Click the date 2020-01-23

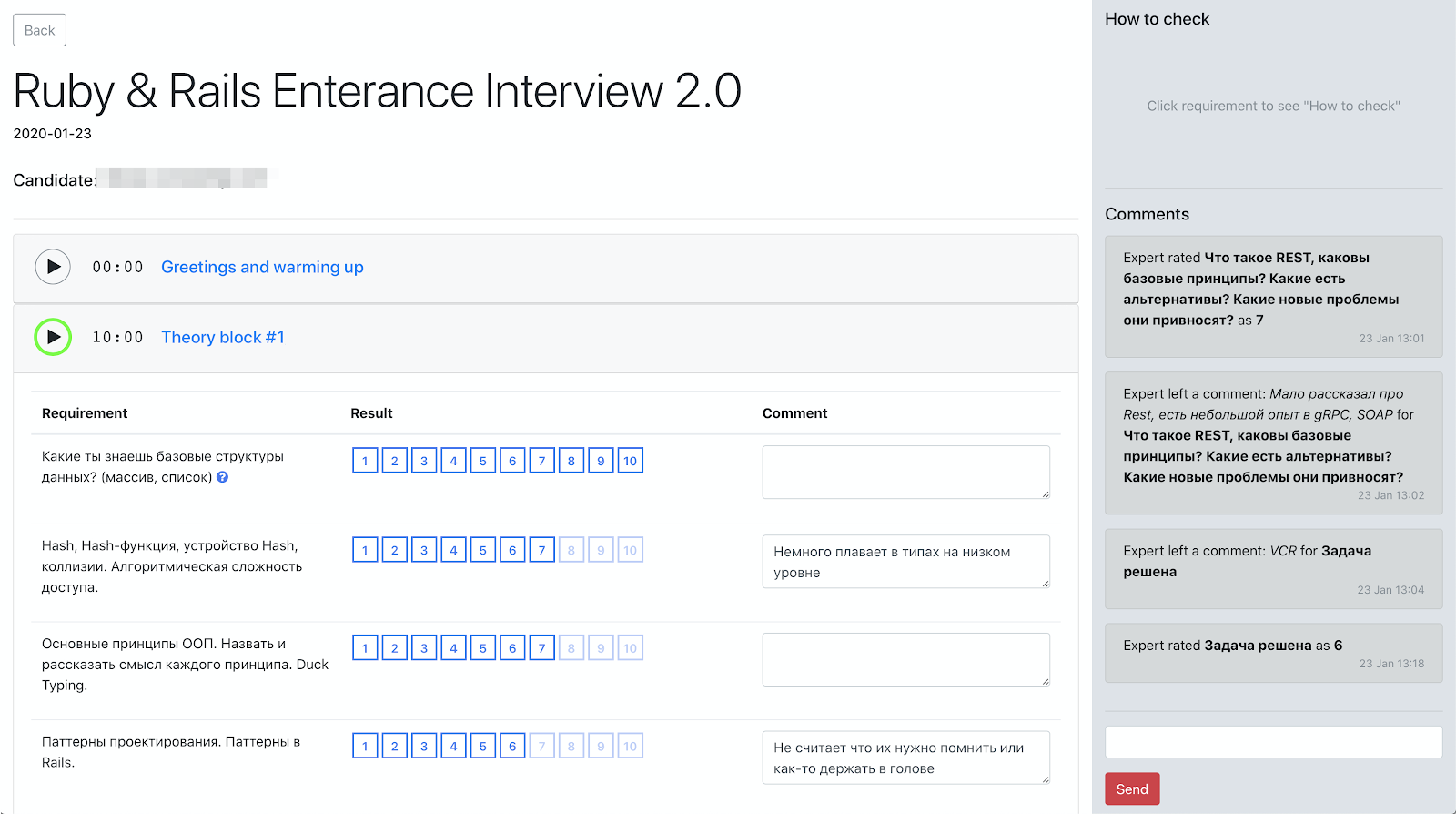(x=52, y=133)
